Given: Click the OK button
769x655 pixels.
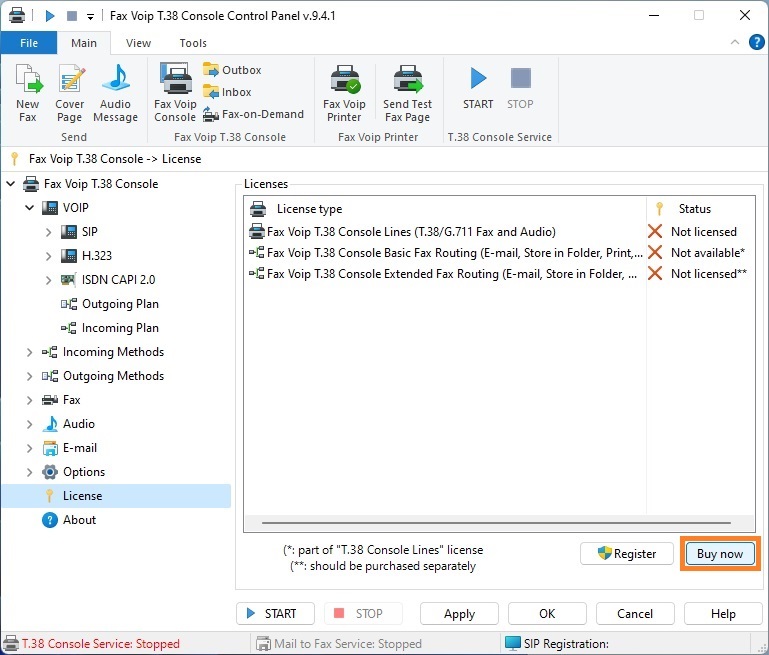Looking at the screenshot, I should click(x=547, y=613).
